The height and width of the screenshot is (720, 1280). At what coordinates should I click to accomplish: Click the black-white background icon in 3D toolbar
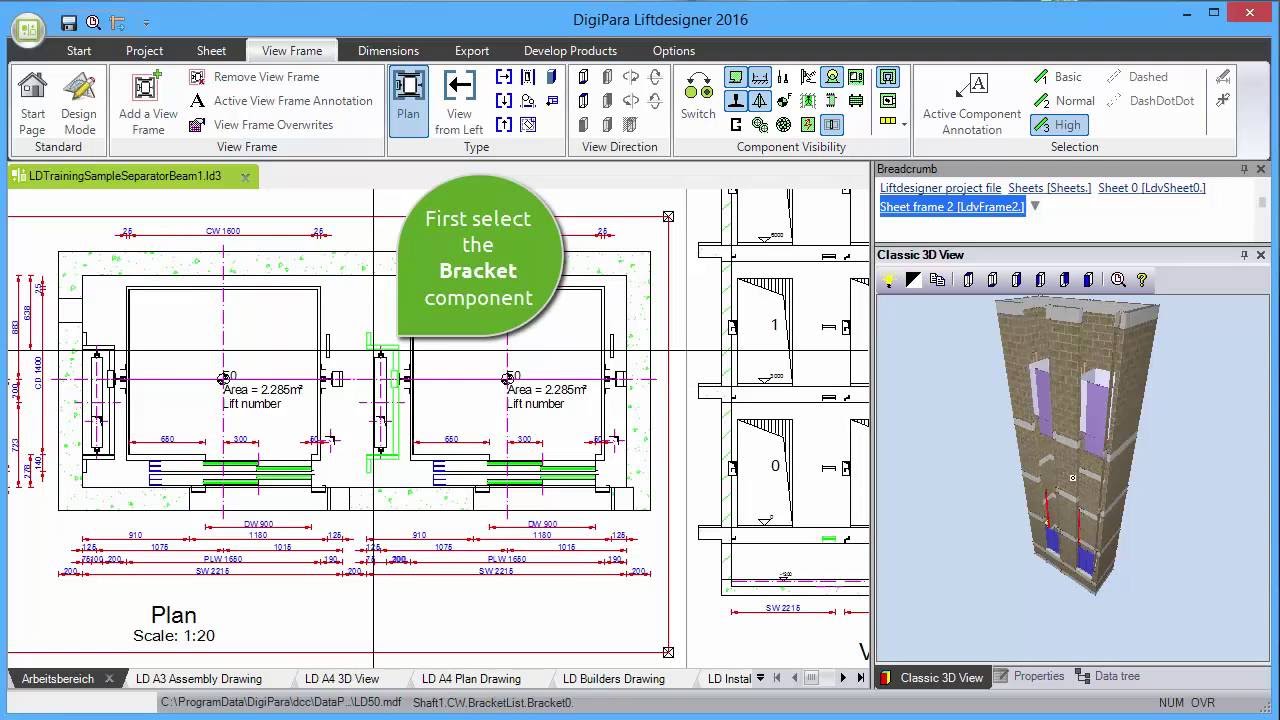[x=913, y=280]
